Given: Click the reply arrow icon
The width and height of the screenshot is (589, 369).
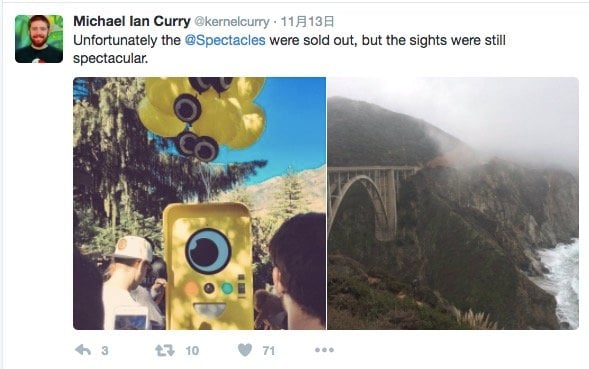Looking at the screenshot, I should [83, 350].
